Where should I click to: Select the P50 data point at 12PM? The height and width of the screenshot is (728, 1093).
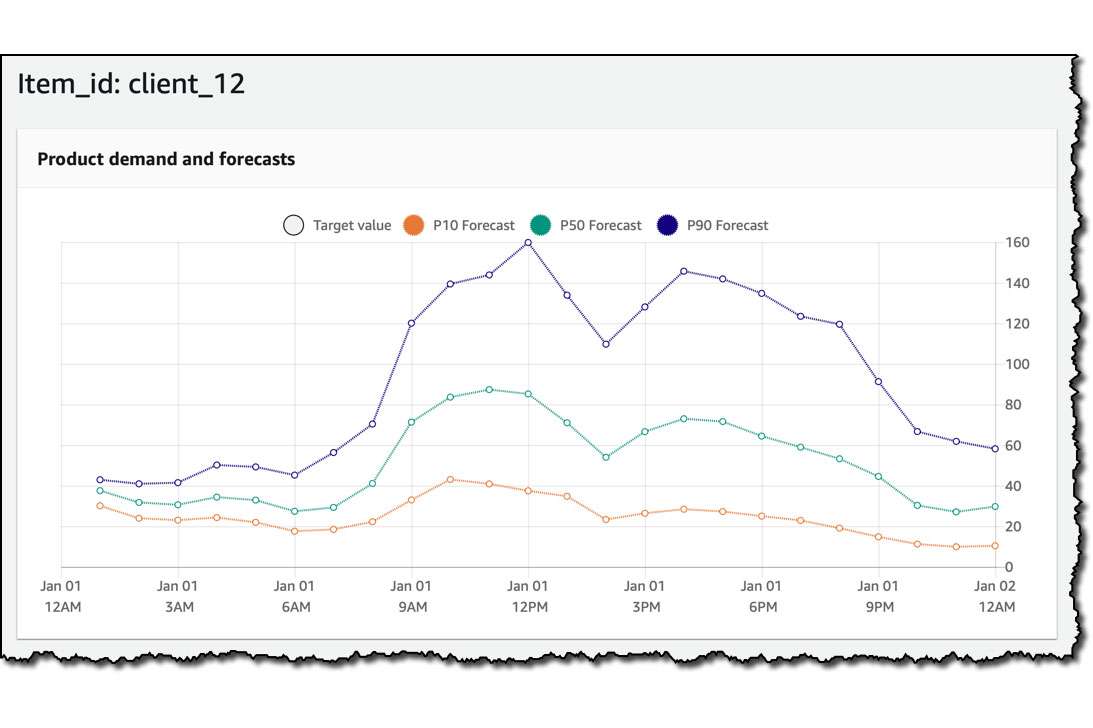click(528, 394)
